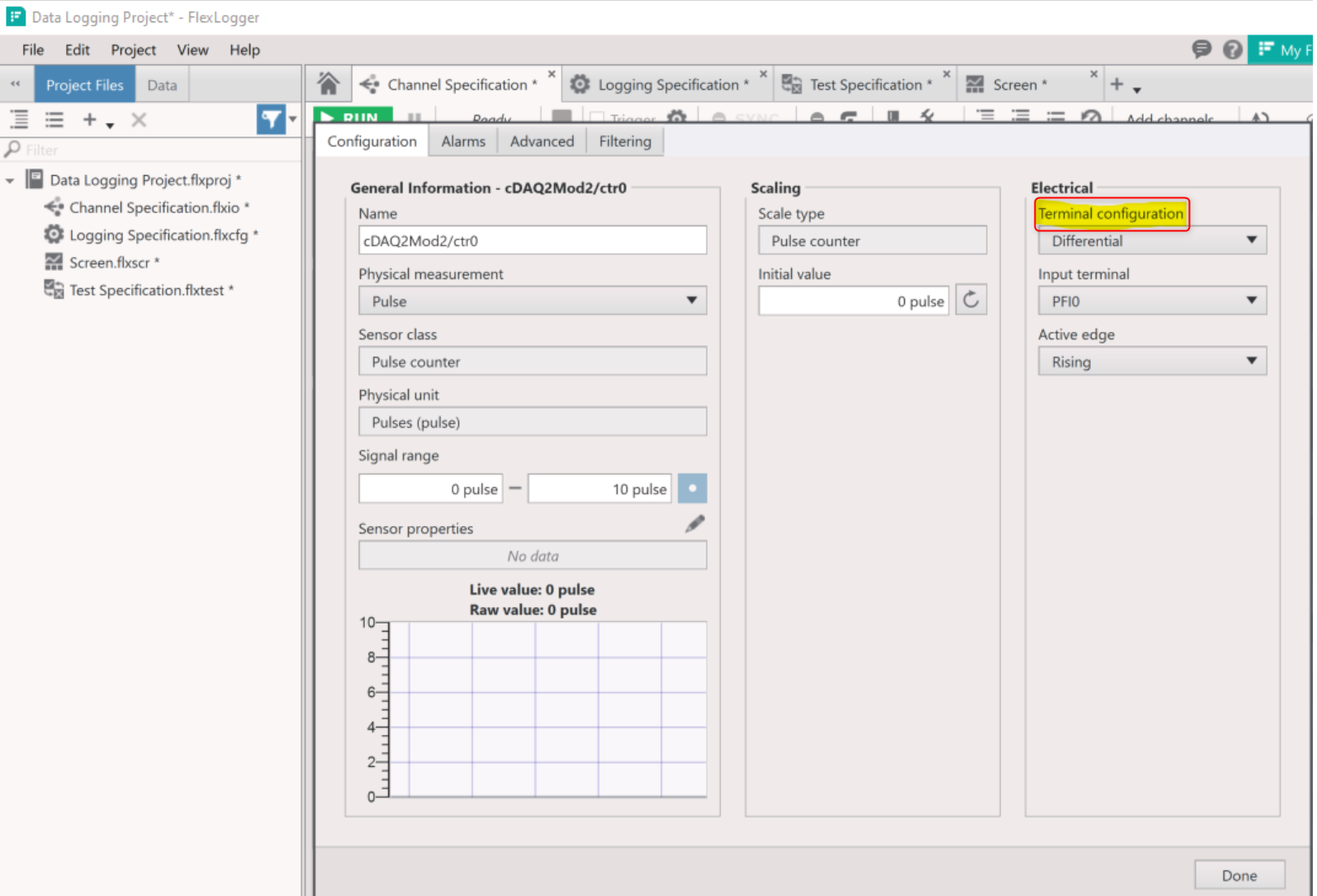Switch to Channel Specification document tab
Image resolution: width=1317 pixels, height=896 pixels.
pos(458,84)
